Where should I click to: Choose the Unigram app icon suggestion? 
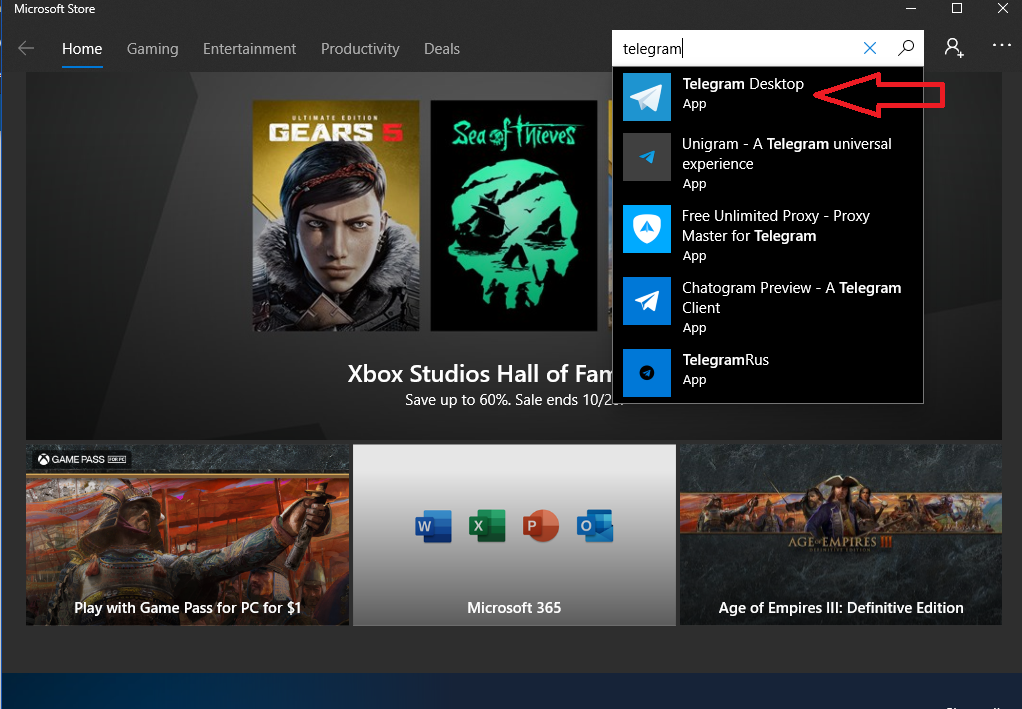click(647, 157)
